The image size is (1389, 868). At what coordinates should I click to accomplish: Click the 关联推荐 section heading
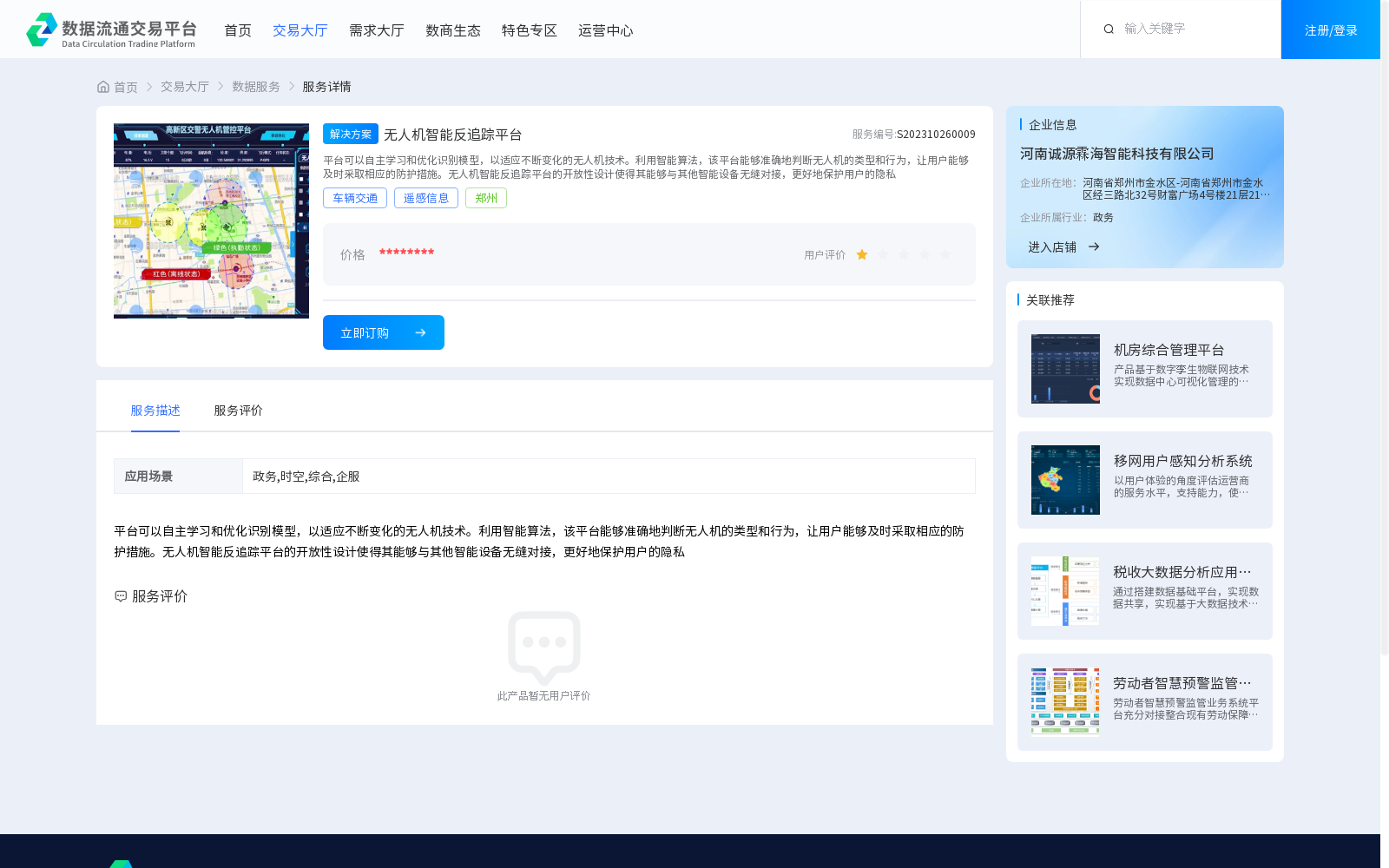pyautogui.click(x=1050, y=300)
